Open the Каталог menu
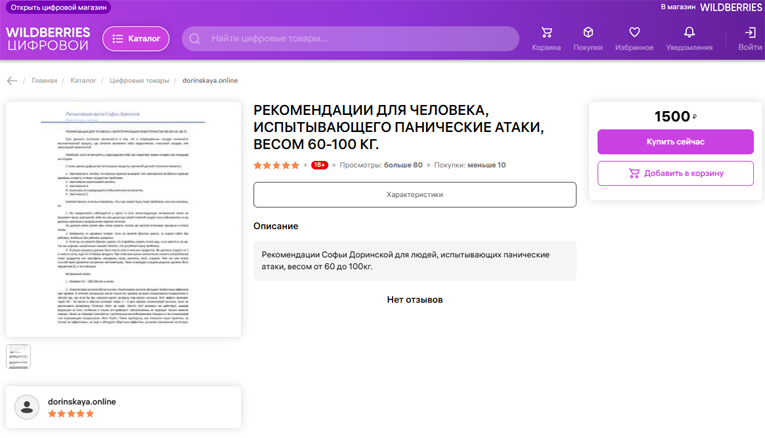Image resolution: width=765 pixels, height=438 pixels. pyautogui.click(x=136, y=39)
